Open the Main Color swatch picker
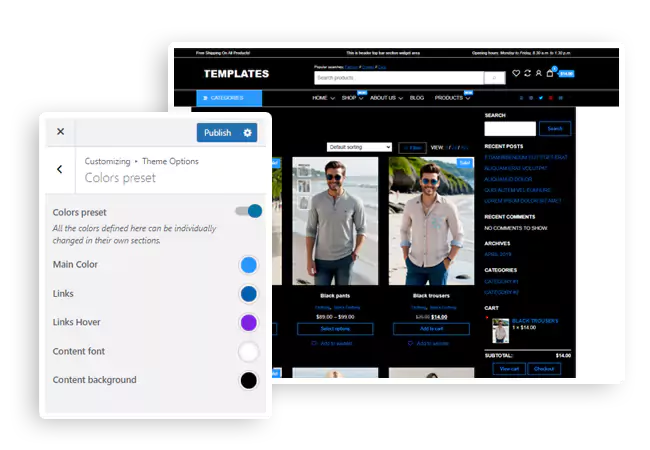Screen dimensions: 650x450 pos(249,265)
